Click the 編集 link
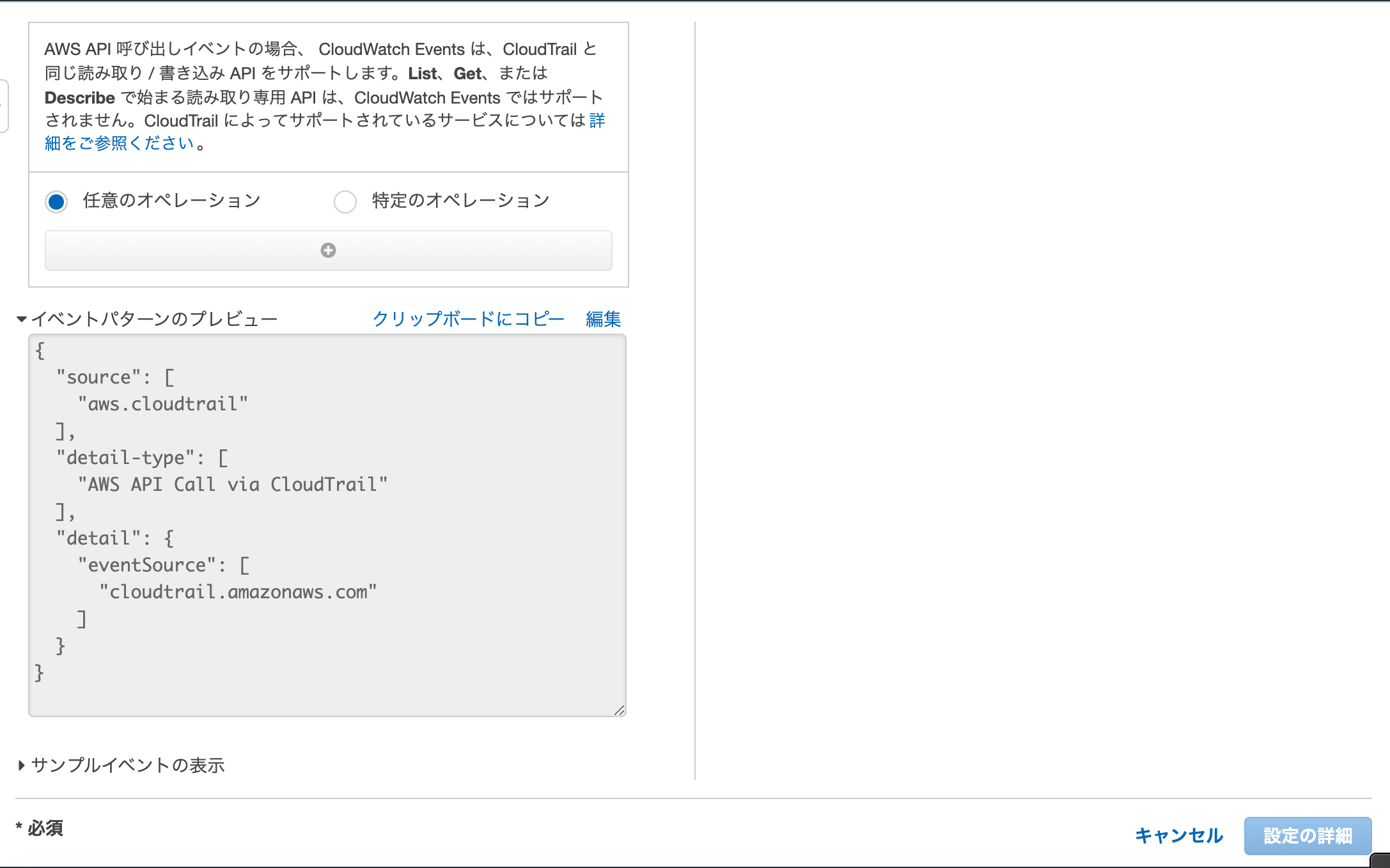 [x=603, y=319]
